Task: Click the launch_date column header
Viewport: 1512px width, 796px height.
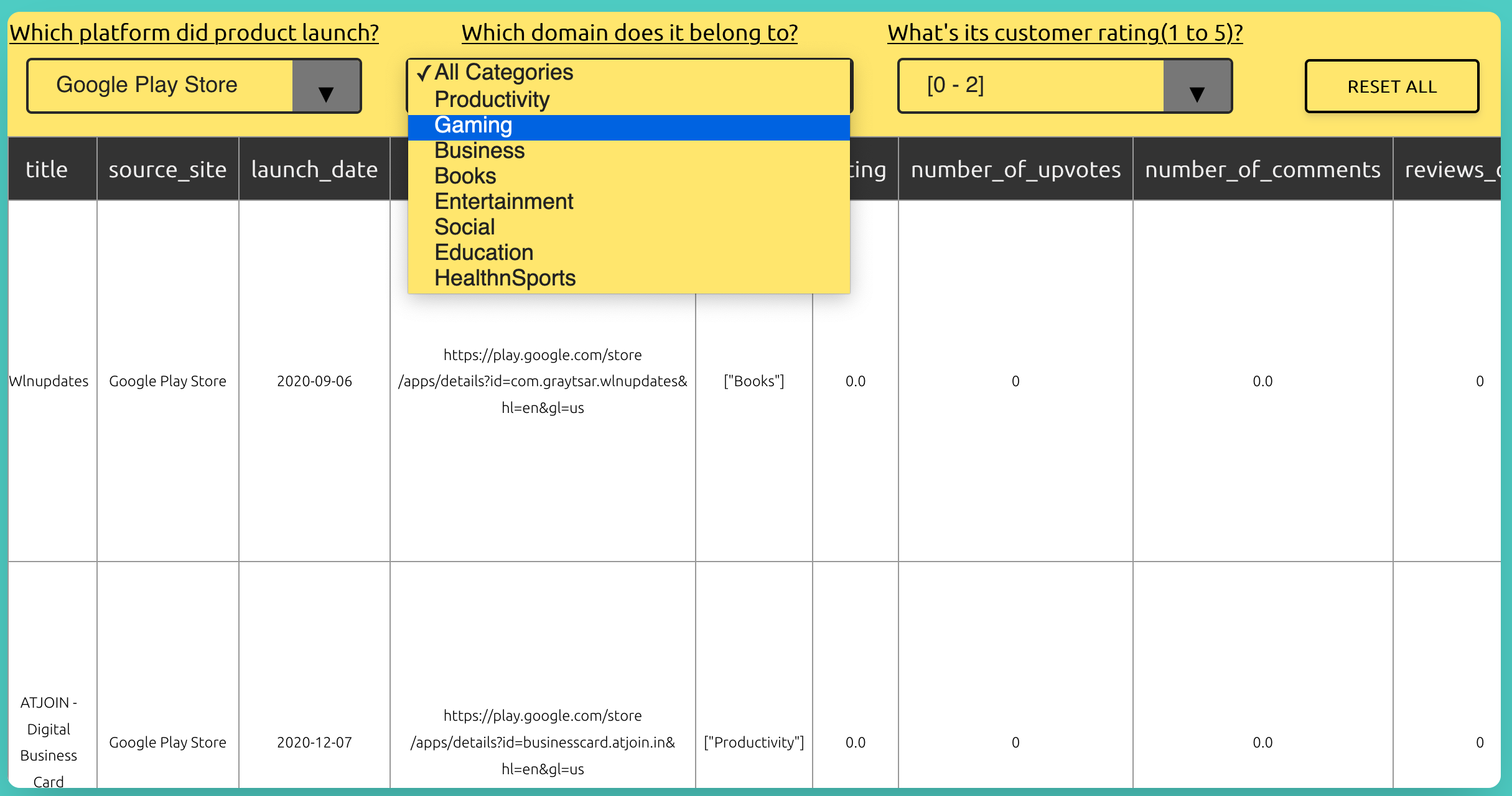Action: (314, 170)
